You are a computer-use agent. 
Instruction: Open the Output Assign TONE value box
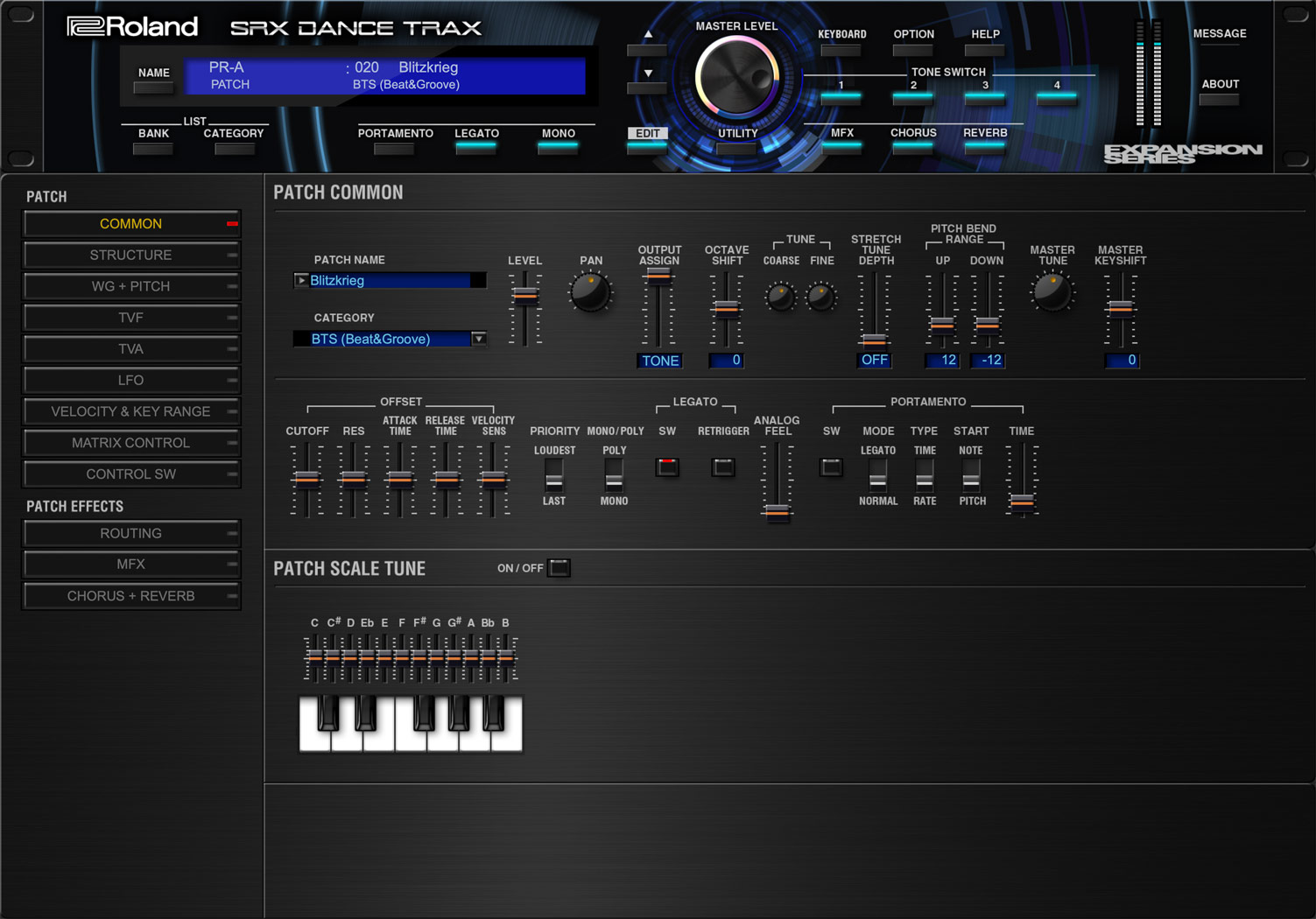pos(659,361)
